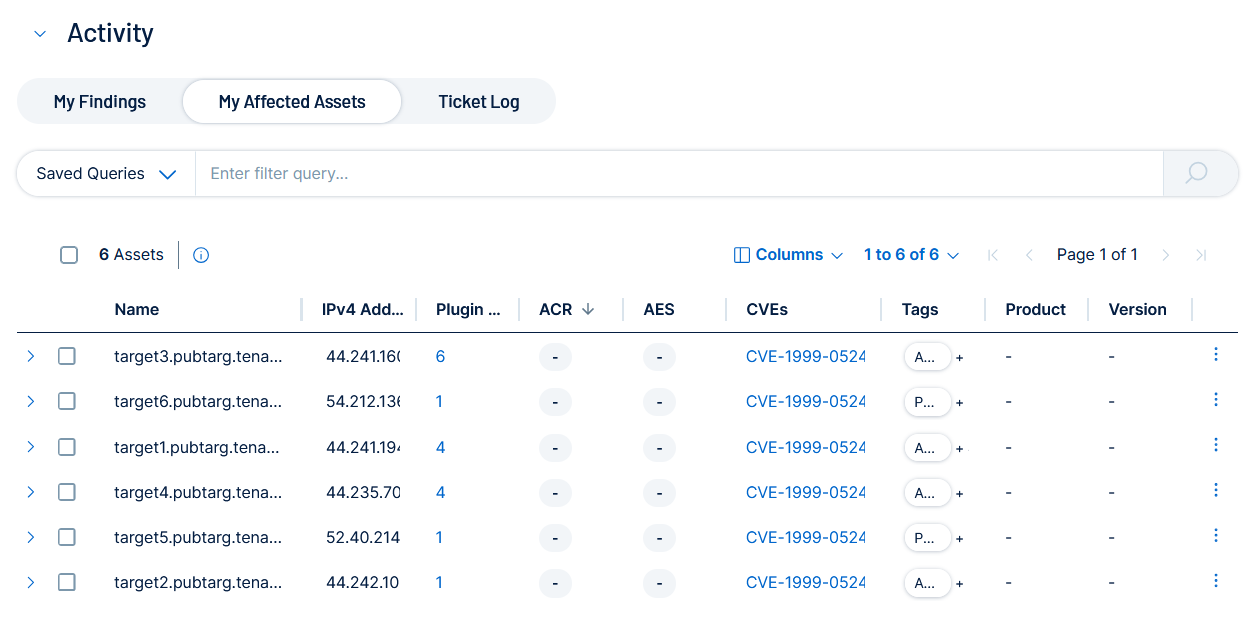Viewport: 1257px width, 627px height.
Task: Click the ACR sort arrow column header
Action: [x=588, y=310]
